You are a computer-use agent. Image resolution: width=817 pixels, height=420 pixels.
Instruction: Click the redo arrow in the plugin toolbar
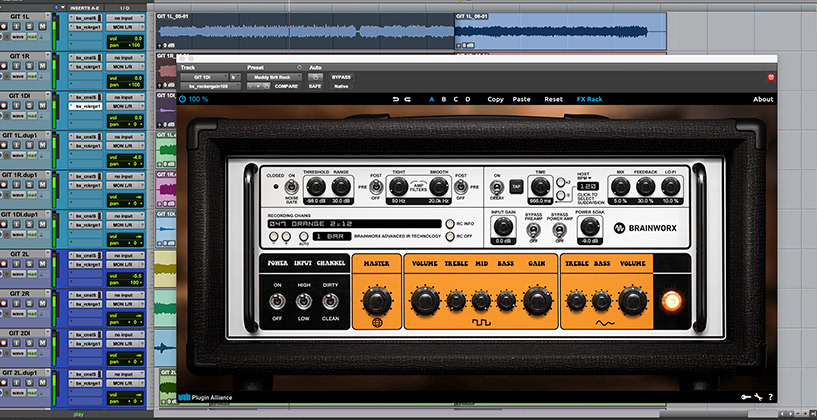point(407,99)
